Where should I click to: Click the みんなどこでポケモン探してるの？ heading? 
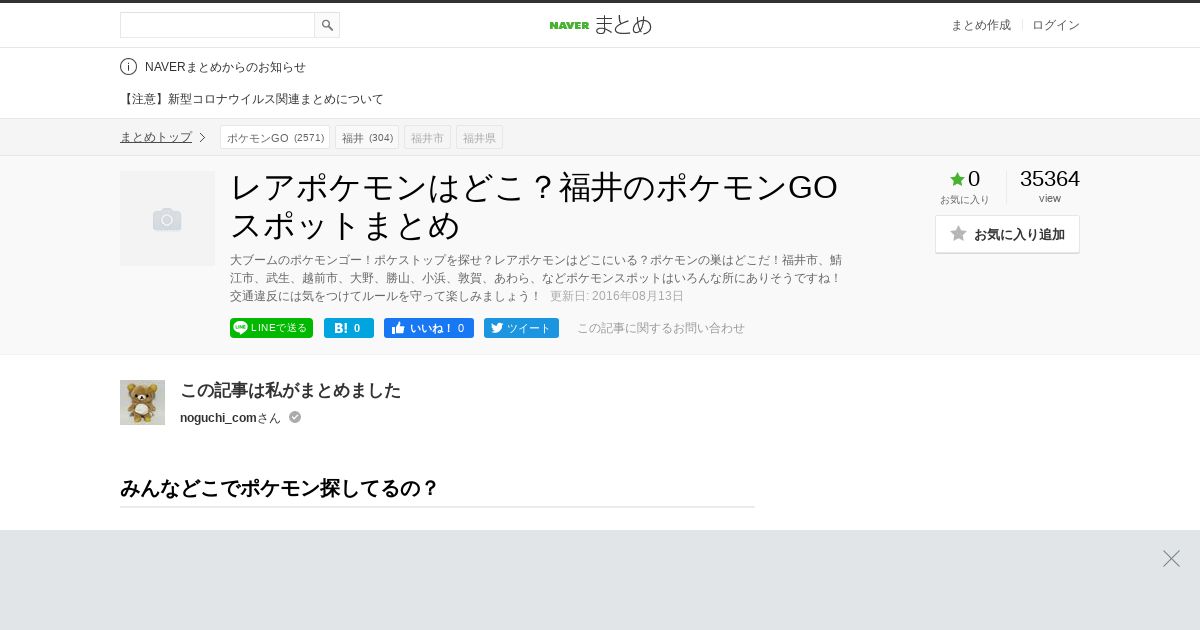279,488
